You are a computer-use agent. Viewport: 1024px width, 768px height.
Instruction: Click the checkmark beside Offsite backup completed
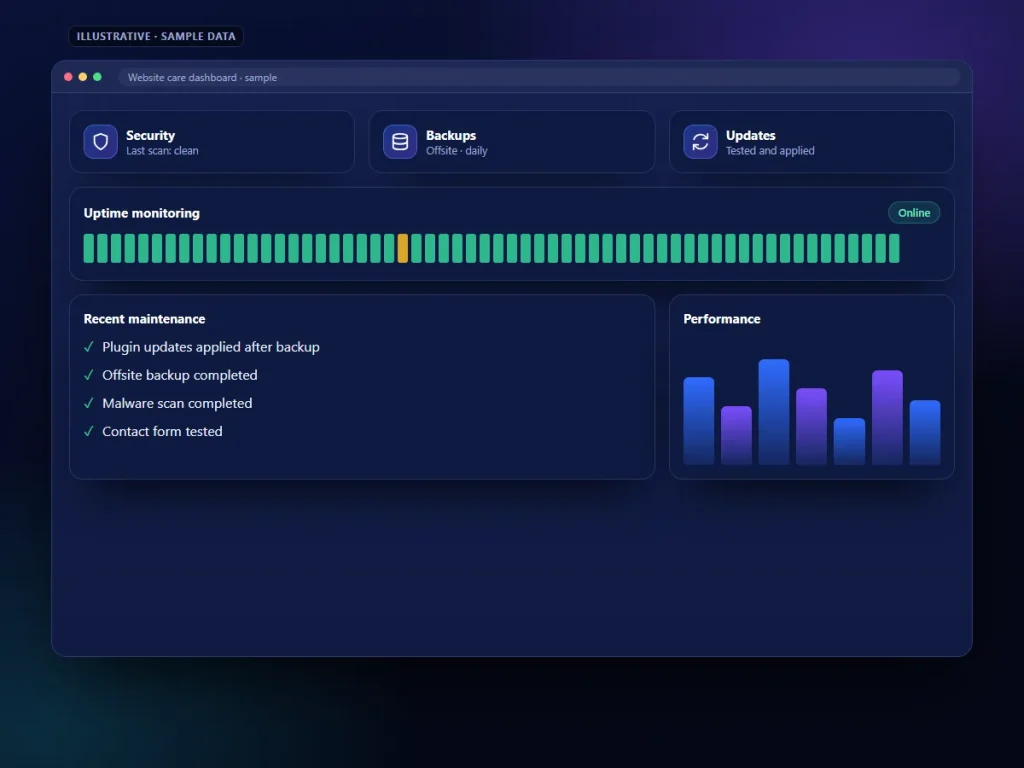pyautogui.click(x=89, y=375)
